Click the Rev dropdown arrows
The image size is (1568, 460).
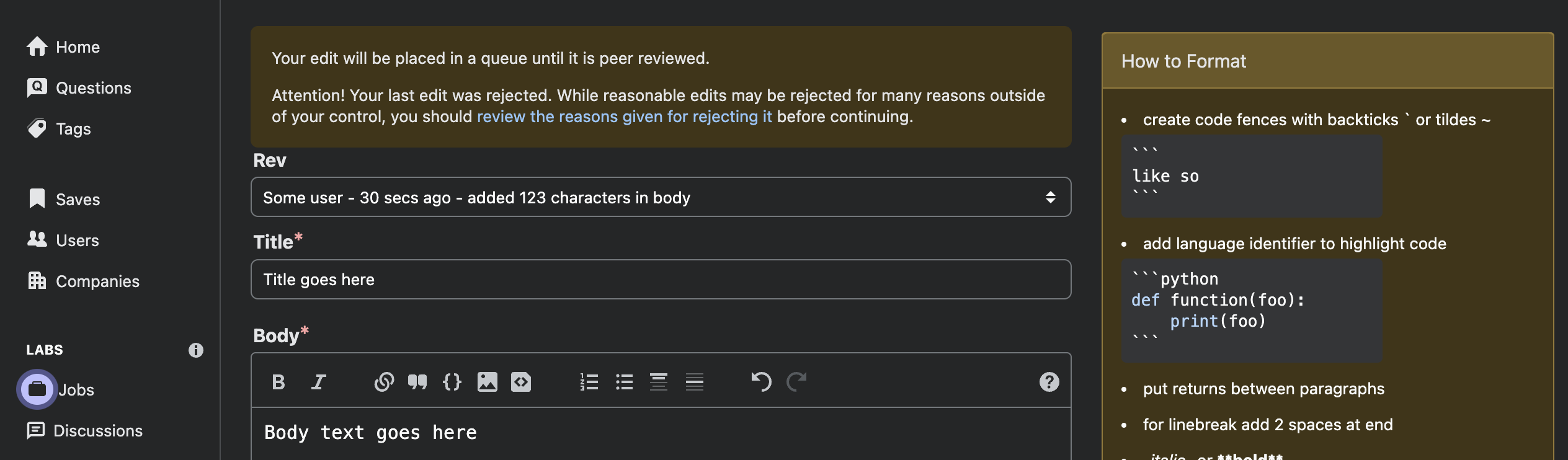click(x=1050, y=197)
